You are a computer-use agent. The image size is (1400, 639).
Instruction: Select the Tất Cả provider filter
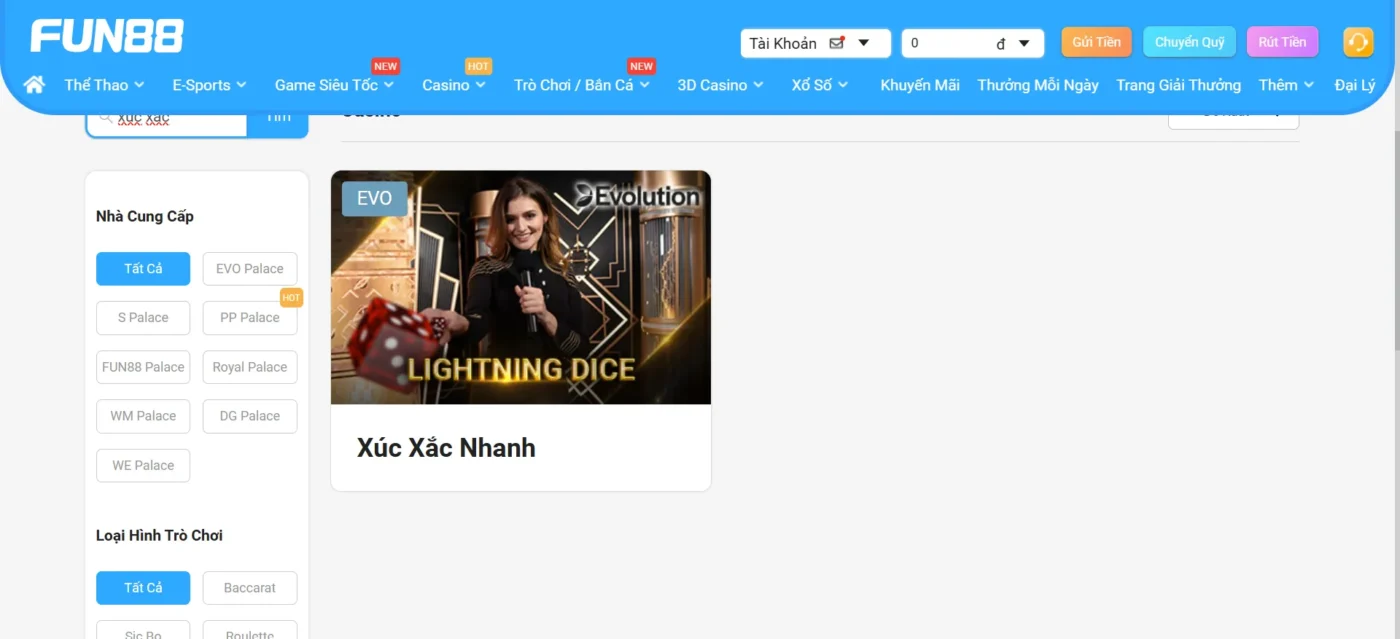point(143,269)
